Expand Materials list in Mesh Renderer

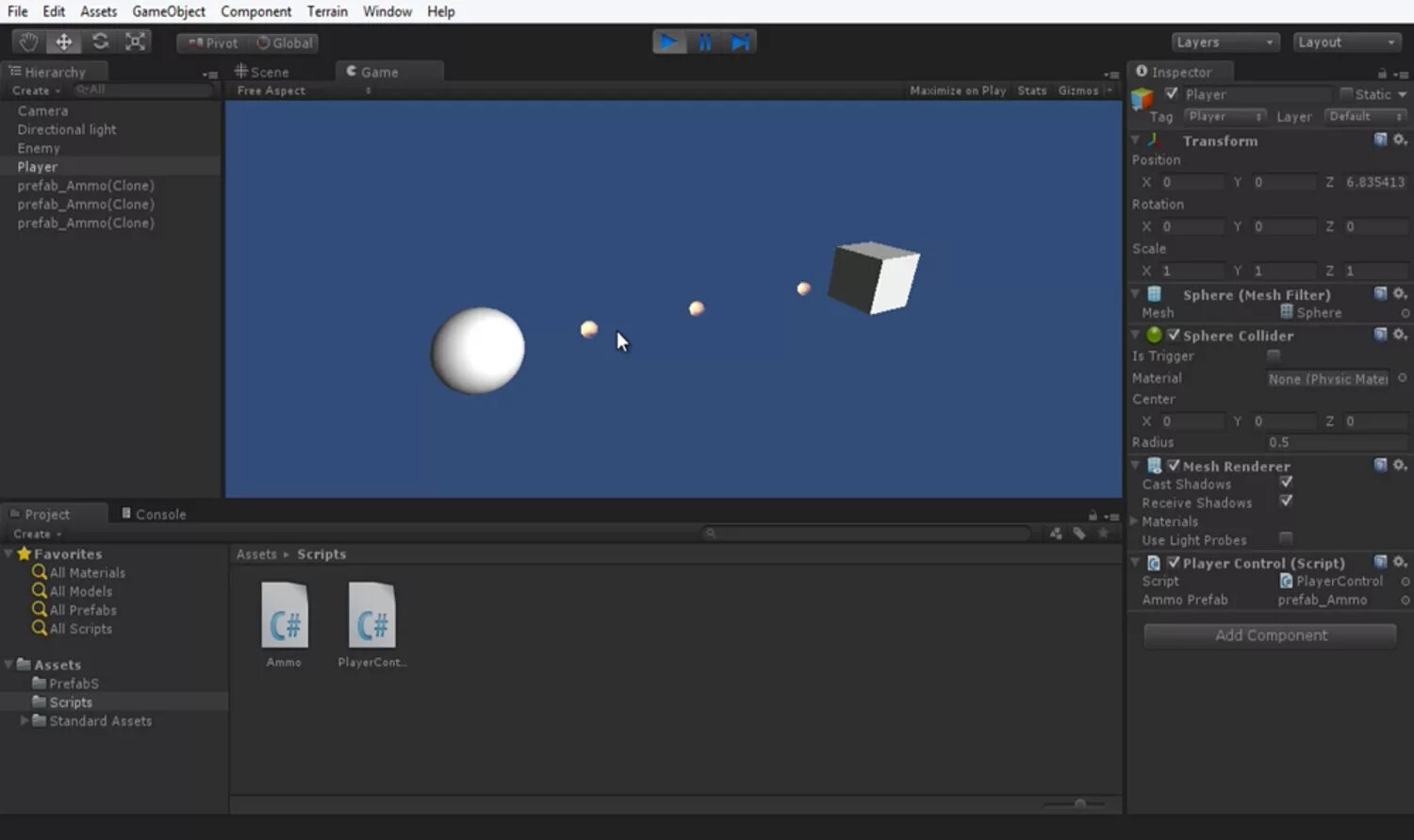pos(1135,521)
